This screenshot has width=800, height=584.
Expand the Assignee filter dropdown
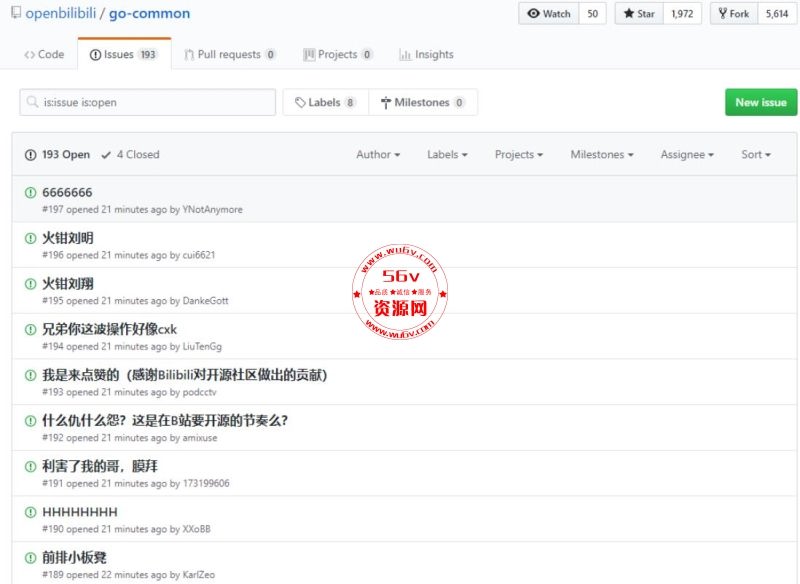687,155
